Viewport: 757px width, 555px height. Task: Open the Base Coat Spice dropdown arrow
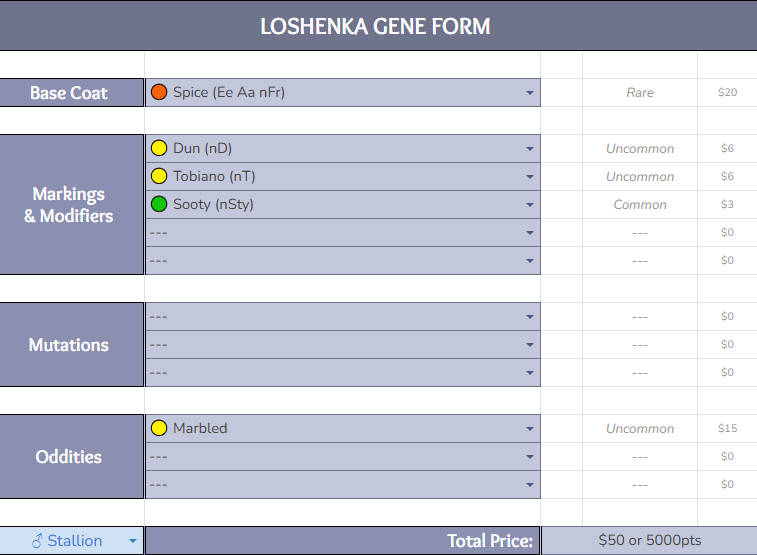529,93
